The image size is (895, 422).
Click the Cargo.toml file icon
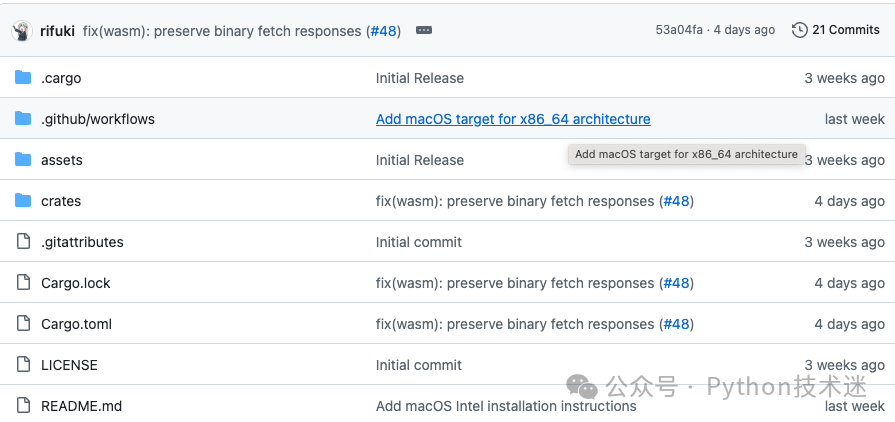pyautogui.click(x=23, y=324)
